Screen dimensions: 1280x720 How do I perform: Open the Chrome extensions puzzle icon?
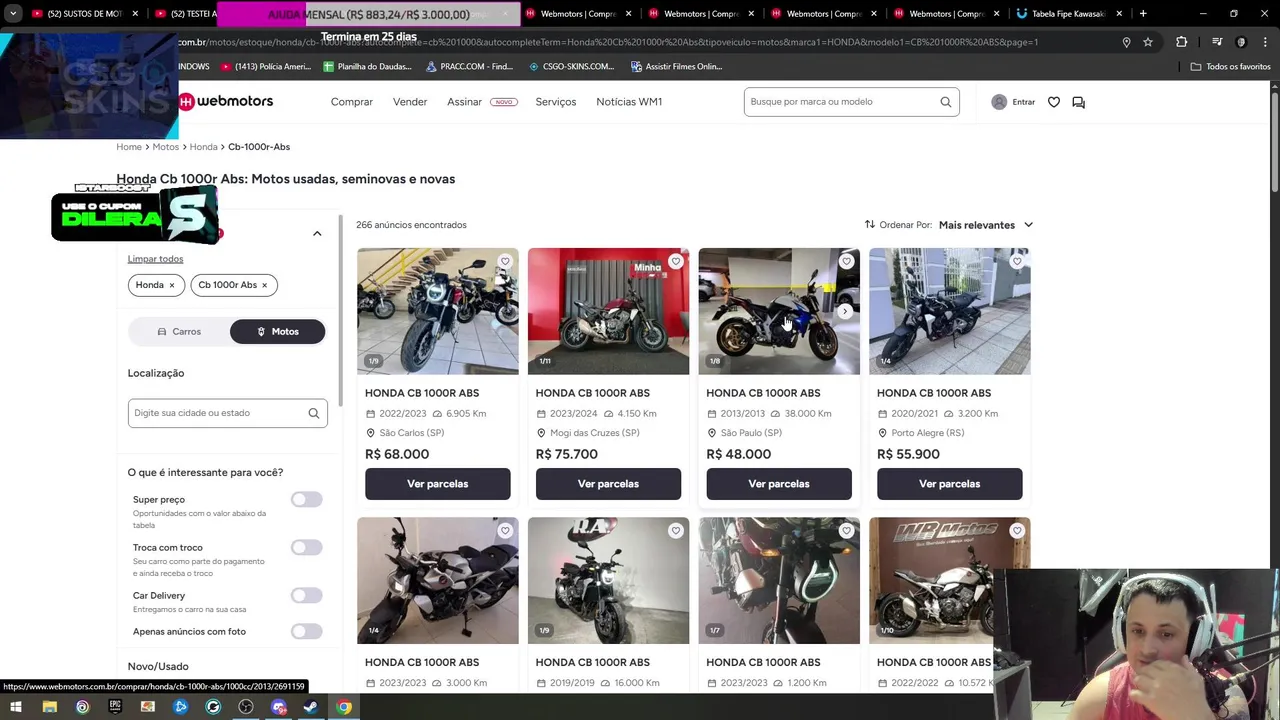(x=1182, y=42)
